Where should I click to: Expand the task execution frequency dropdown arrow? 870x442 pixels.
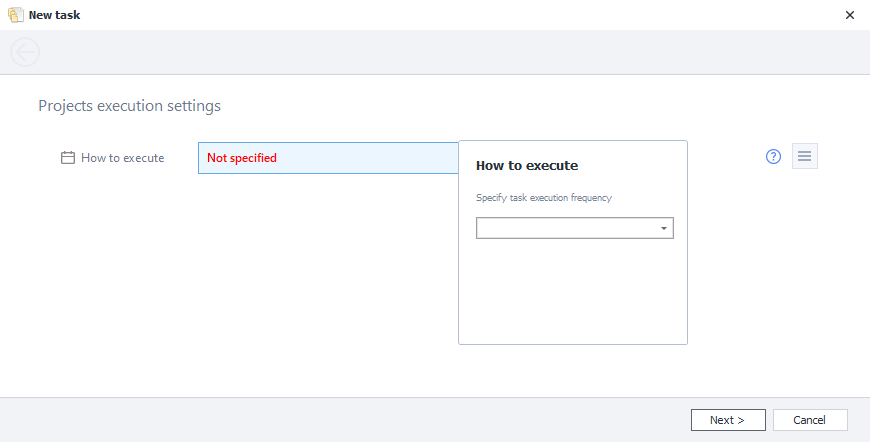pyautogui.click(x=664, y=229)
